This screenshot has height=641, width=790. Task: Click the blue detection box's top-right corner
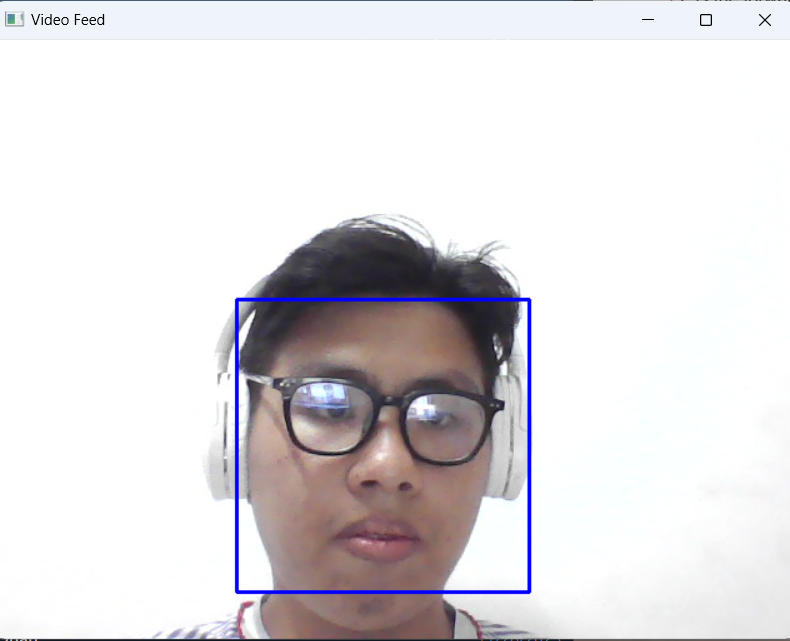tap(529, 300)
